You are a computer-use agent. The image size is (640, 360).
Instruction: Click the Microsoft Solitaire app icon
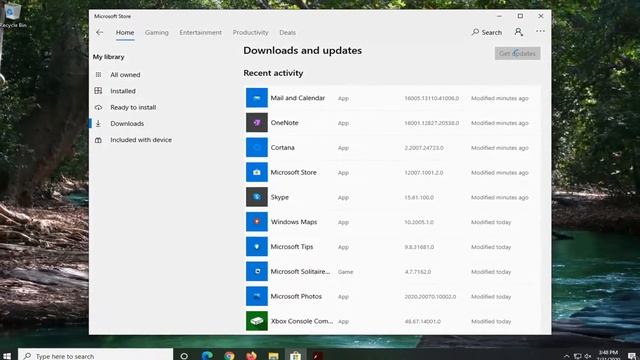click(257, 271)
